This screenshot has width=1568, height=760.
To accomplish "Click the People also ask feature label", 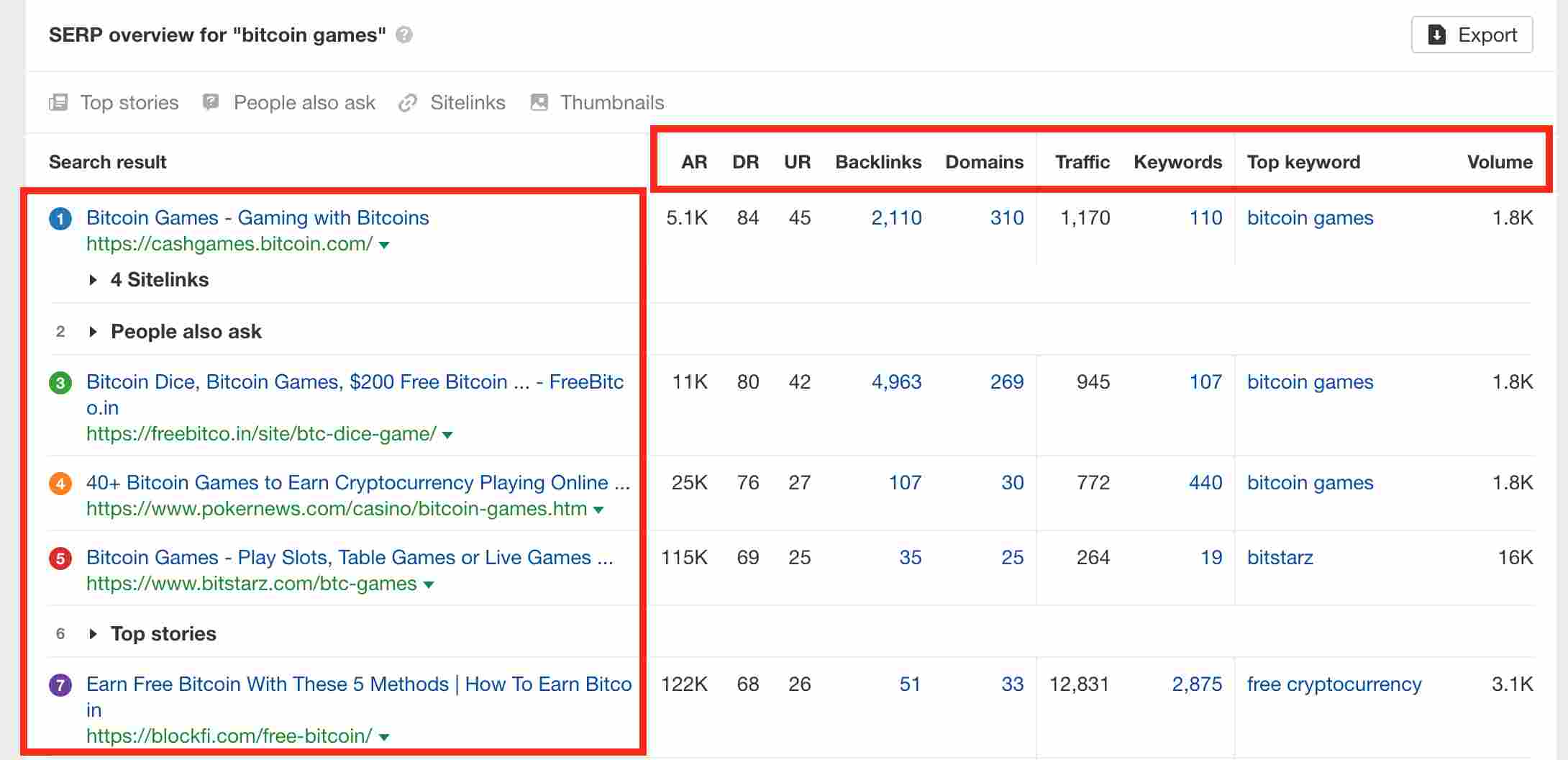I will 304,102.
